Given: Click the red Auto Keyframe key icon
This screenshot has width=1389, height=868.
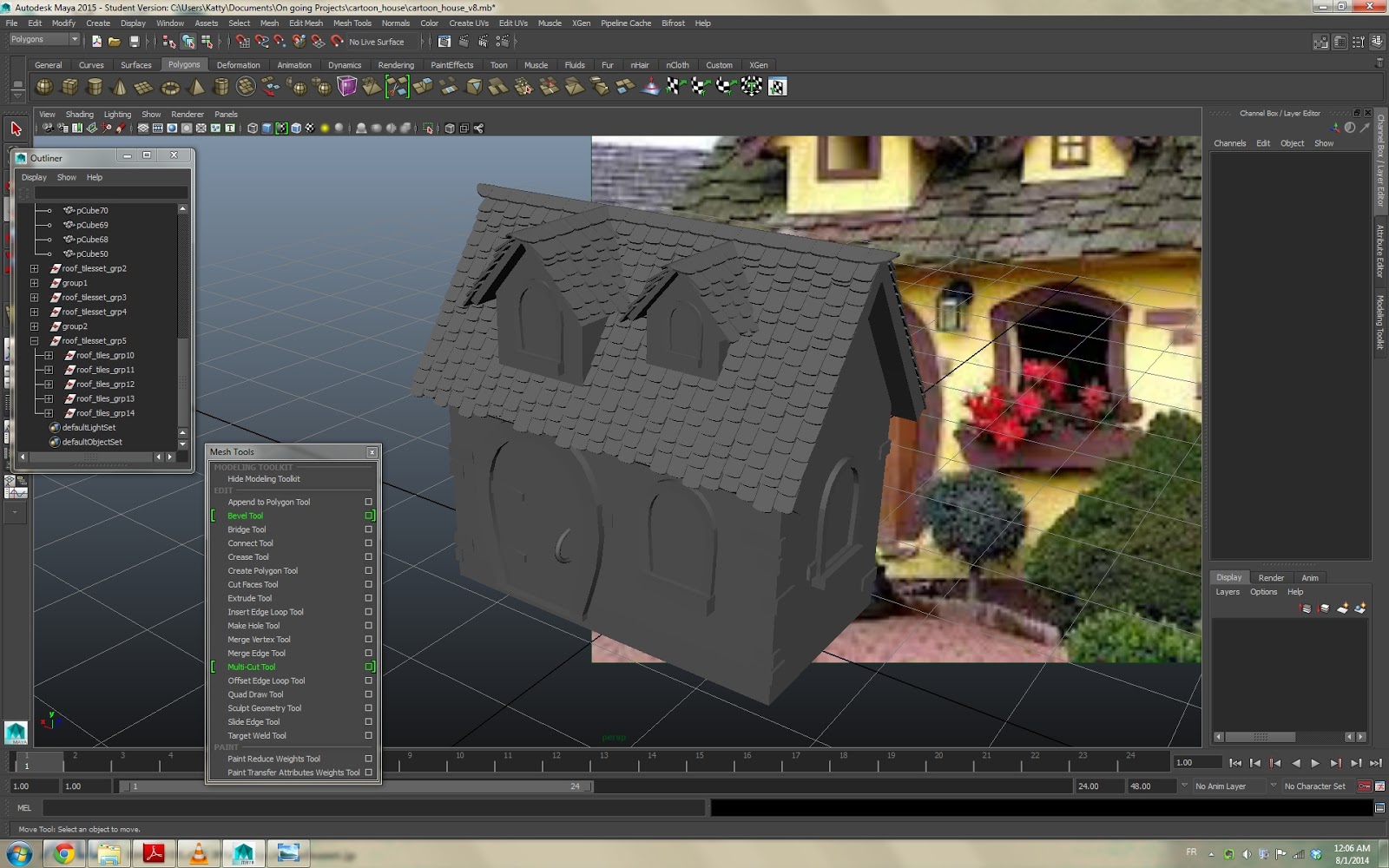Looking at the screenshot, I should 1364,786.
